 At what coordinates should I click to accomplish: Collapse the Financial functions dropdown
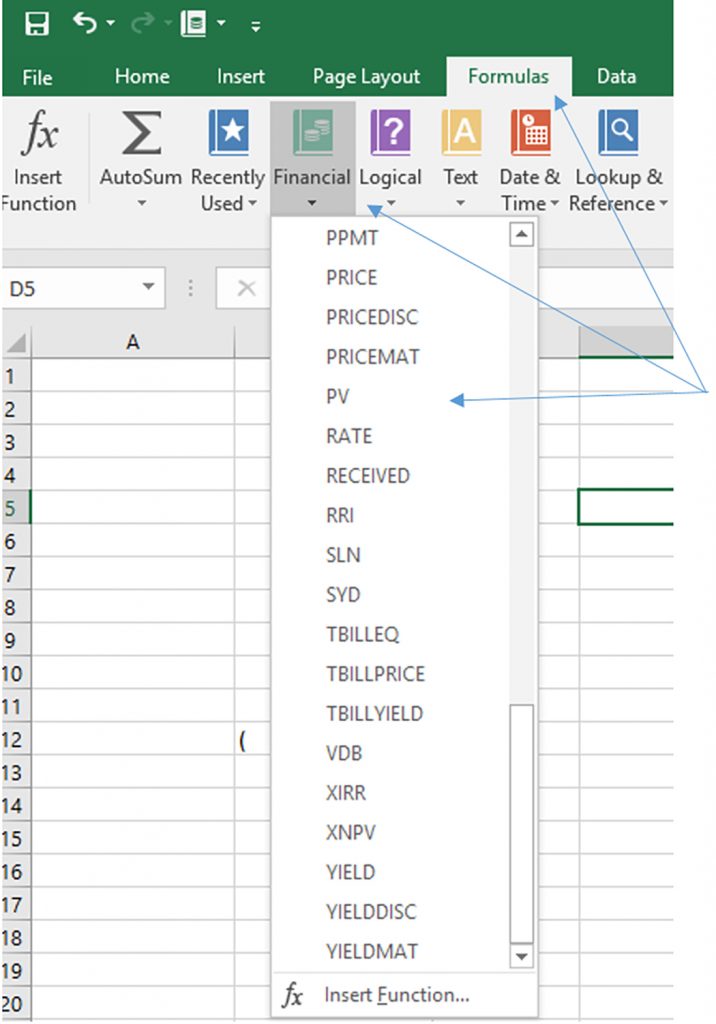312,160
